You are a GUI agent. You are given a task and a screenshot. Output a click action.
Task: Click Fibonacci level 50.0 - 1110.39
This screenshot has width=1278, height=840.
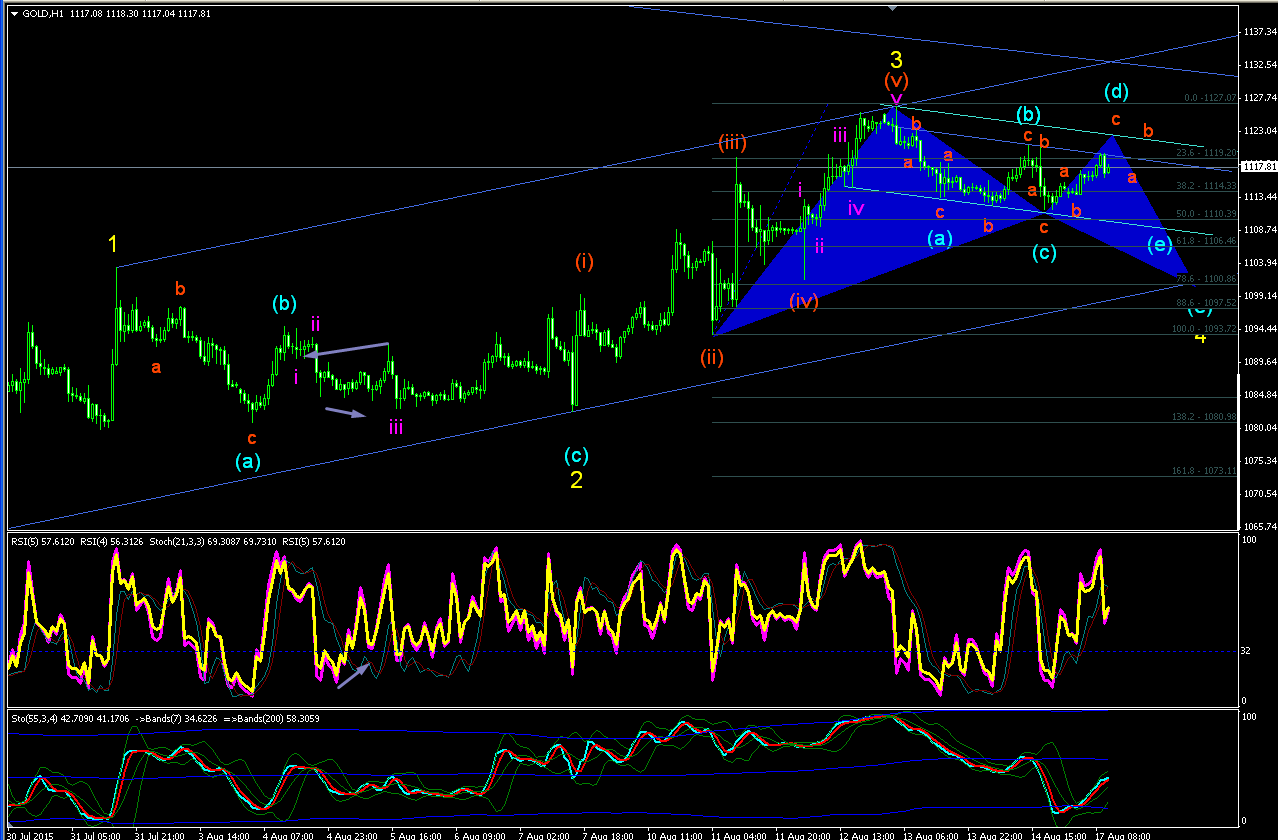(x=1207, y=214)
